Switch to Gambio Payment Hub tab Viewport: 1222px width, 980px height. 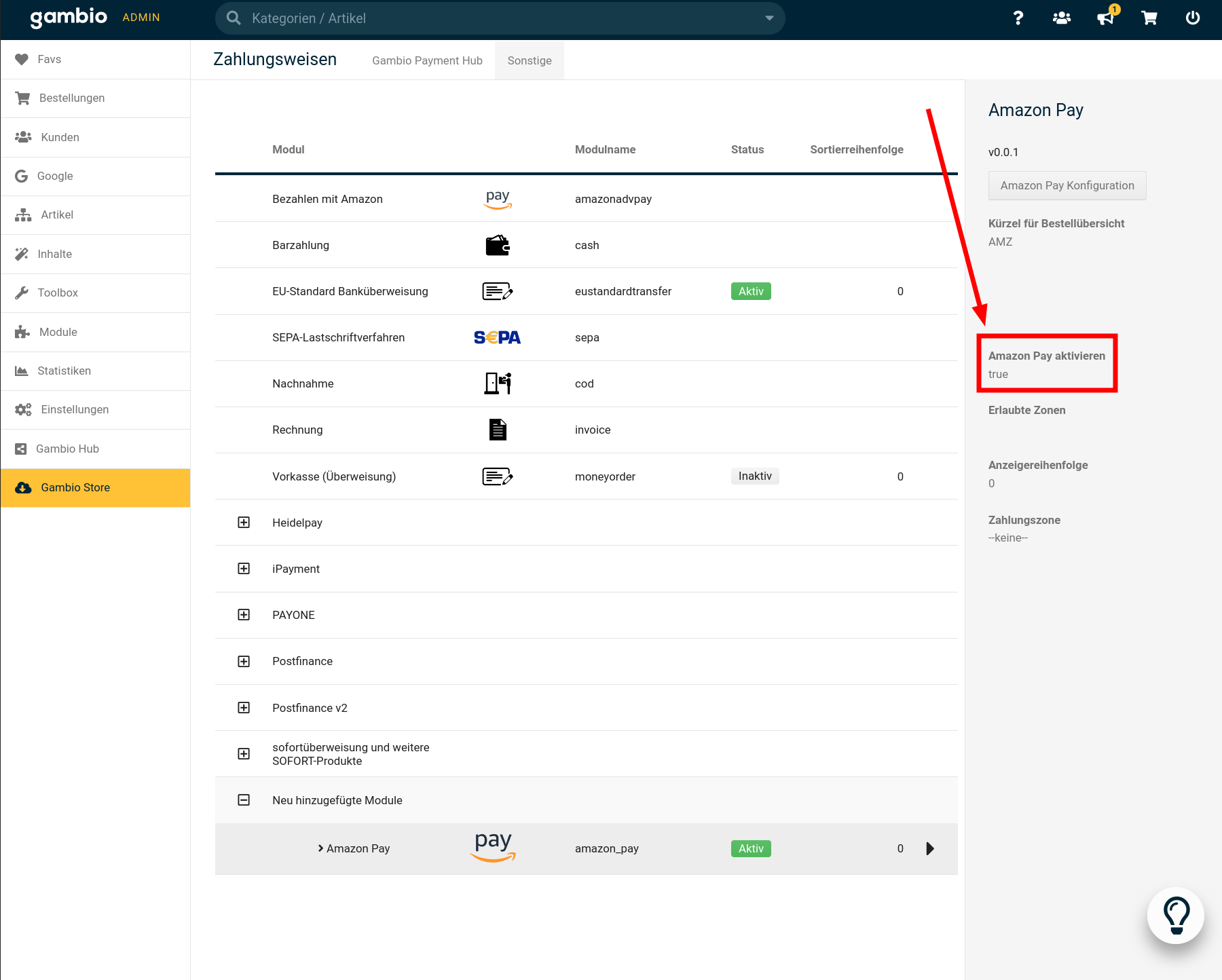427,60
